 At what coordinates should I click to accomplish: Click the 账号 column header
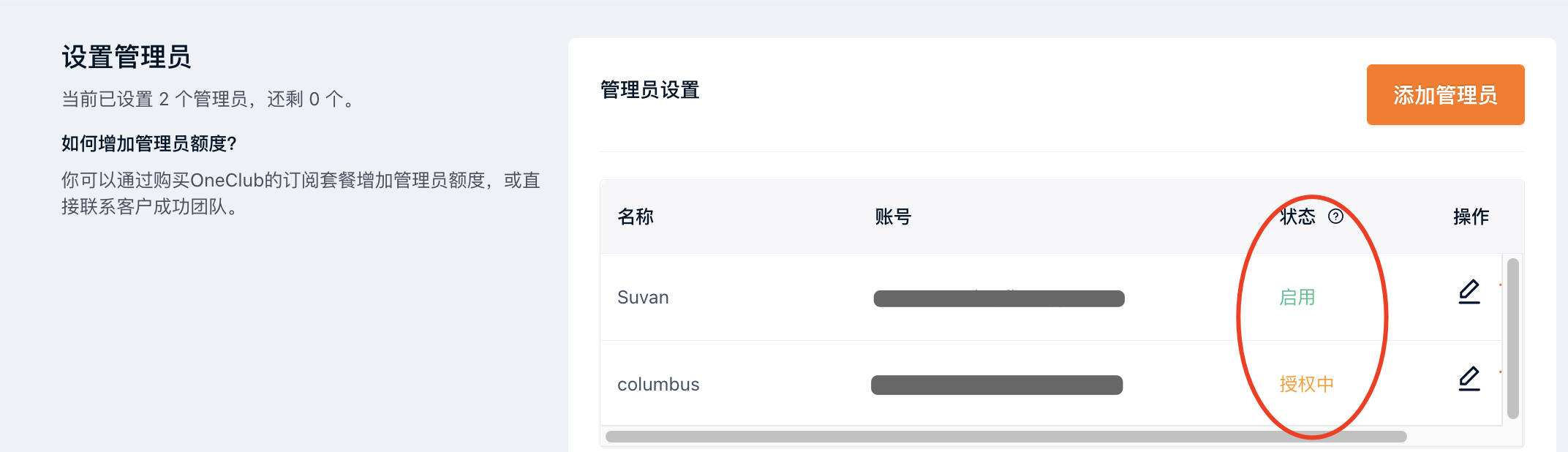(x=893, y=216)
